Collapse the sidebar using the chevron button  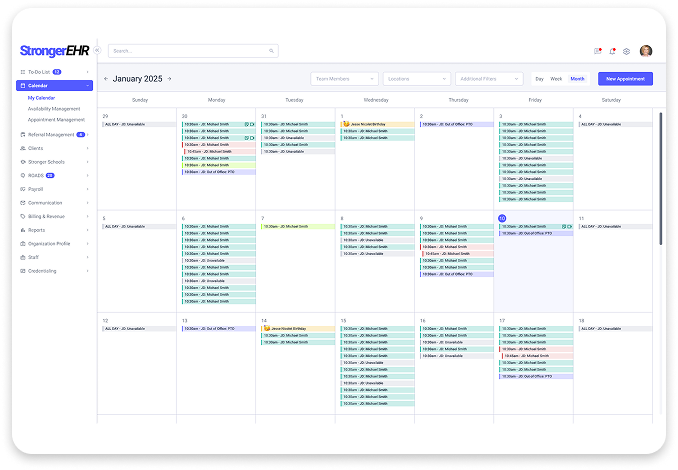point(98,51)
